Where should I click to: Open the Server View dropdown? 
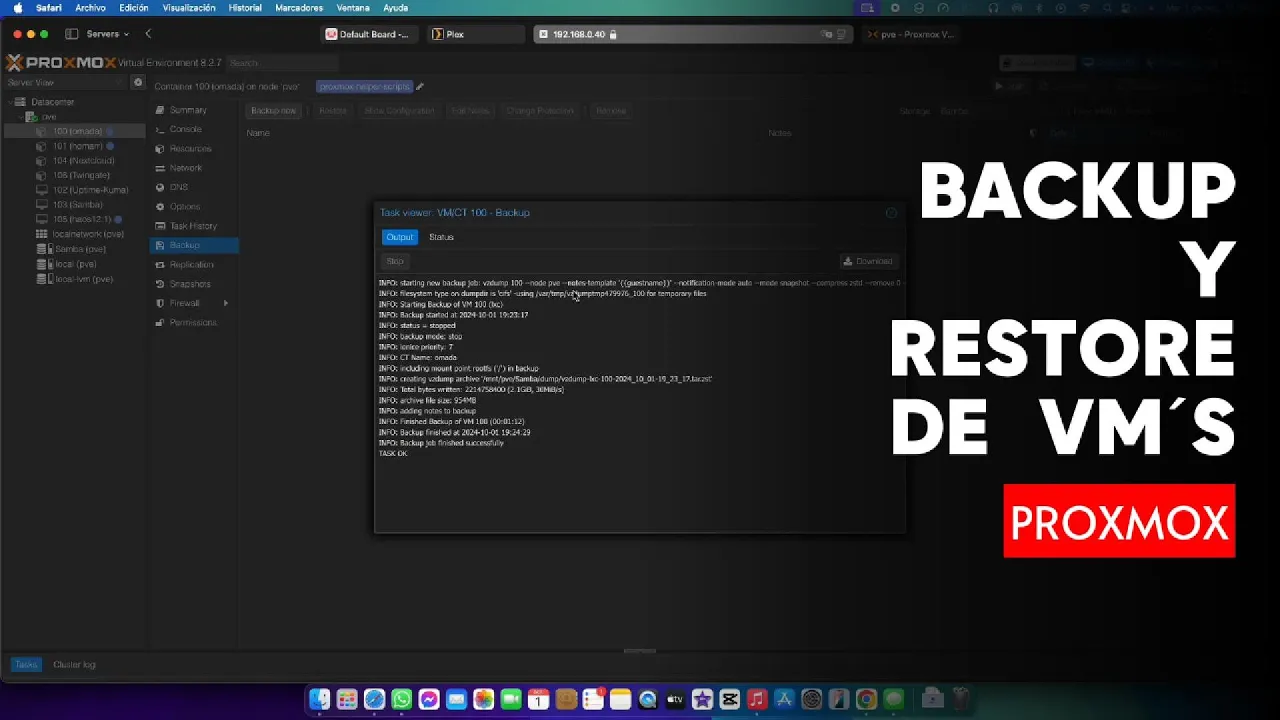coord(66,82)
